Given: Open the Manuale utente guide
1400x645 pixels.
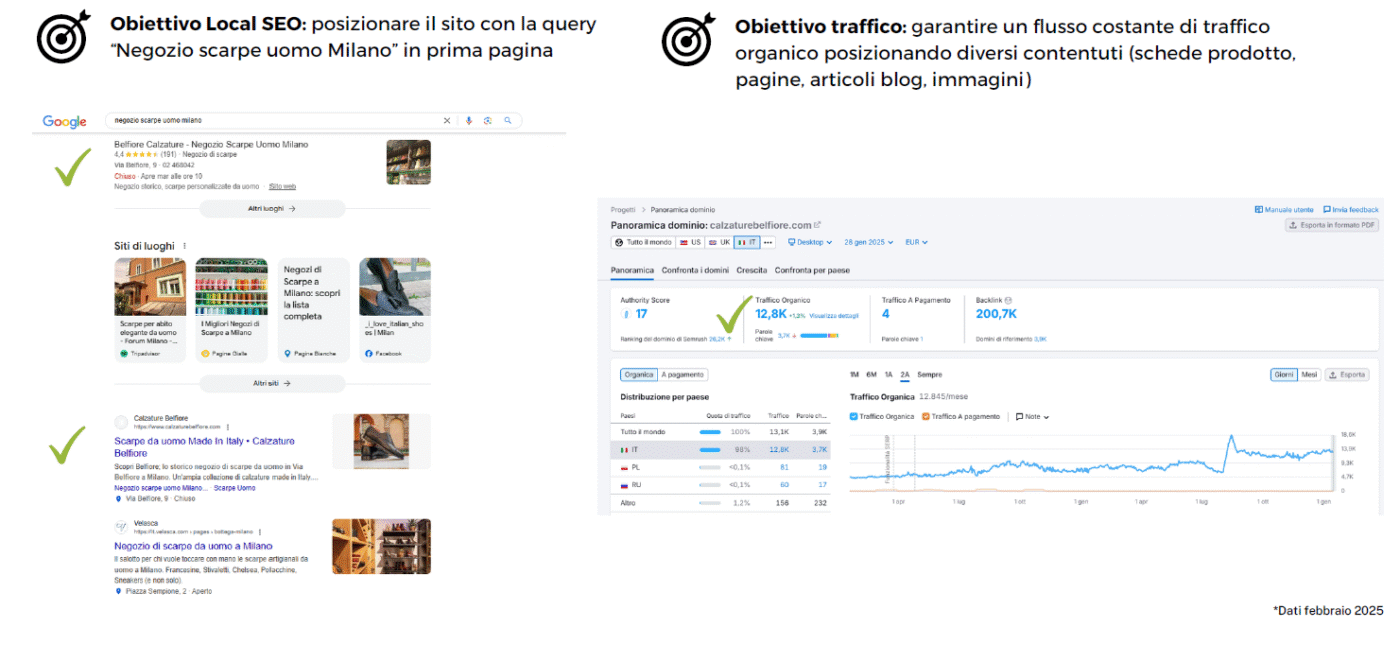Looking at the screenshot, I should 1284,210.
